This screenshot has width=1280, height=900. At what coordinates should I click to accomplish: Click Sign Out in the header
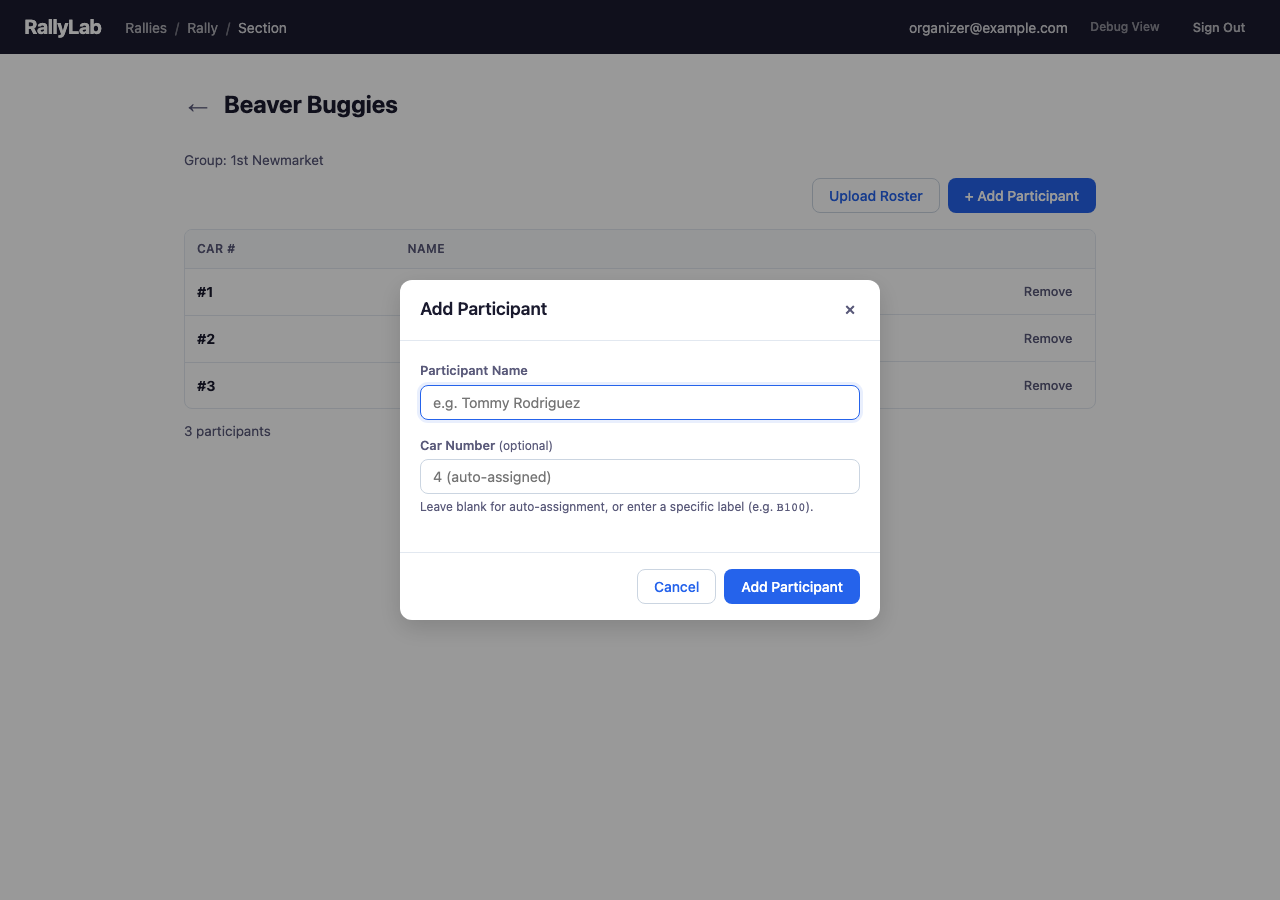click(1218, 27)
